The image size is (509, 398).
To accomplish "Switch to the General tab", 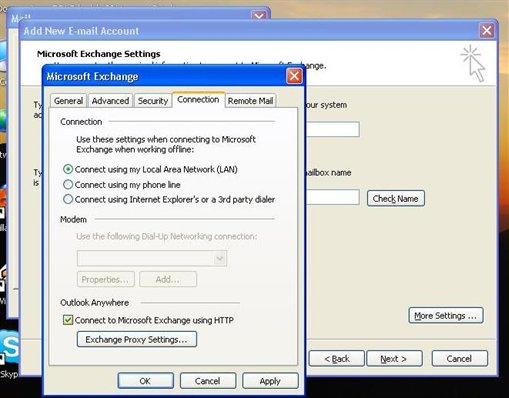I will [68, 101].
